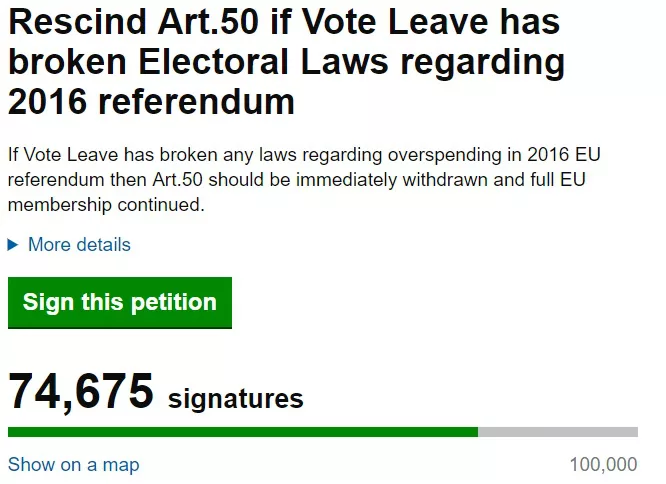Image resolution: width=666 pixels, height=484 pixels.
Task: Click the description line mentioning immediately withdrawn
Action: (297, 180)
